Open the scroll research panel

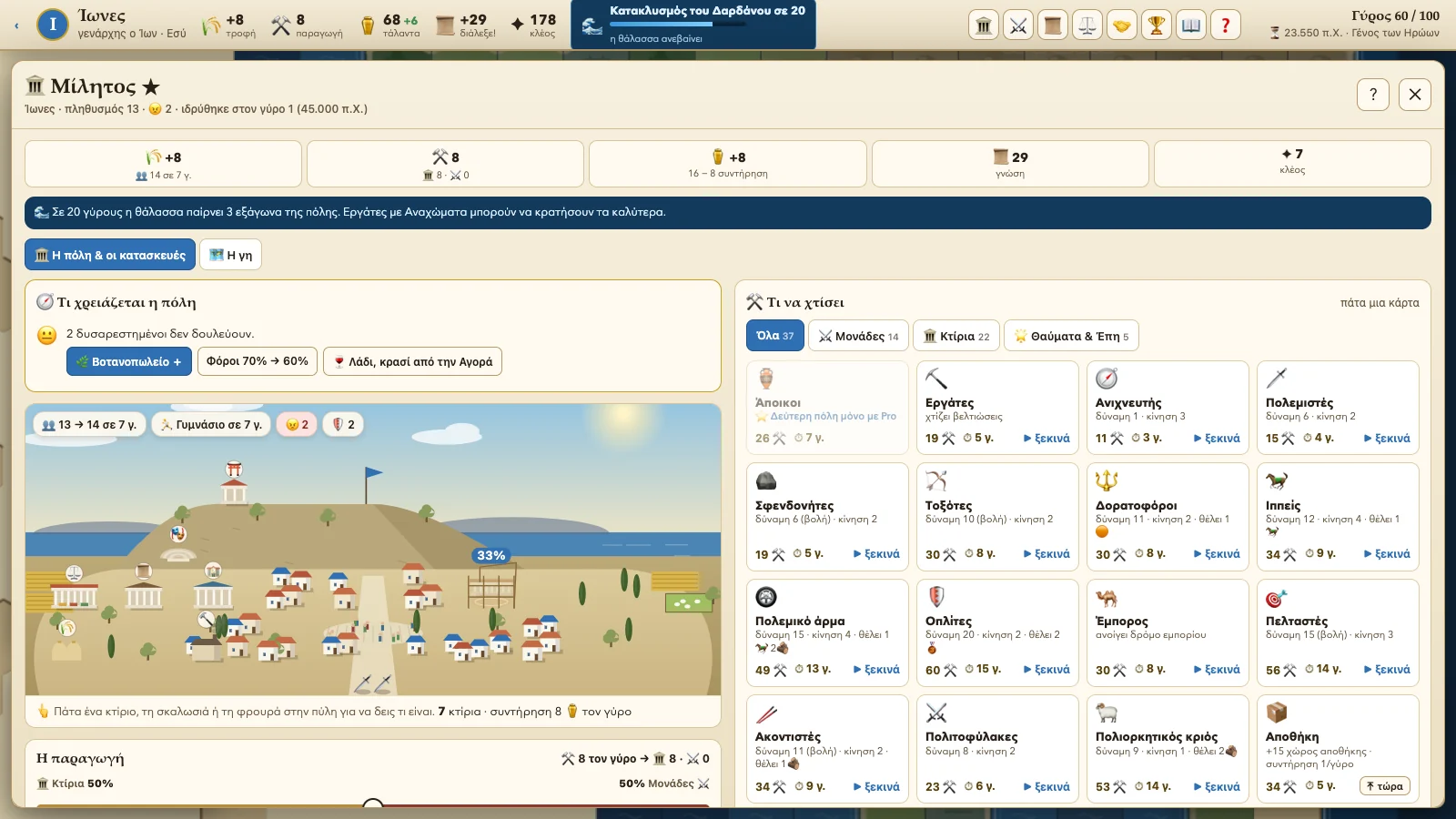pos(1053,25)
